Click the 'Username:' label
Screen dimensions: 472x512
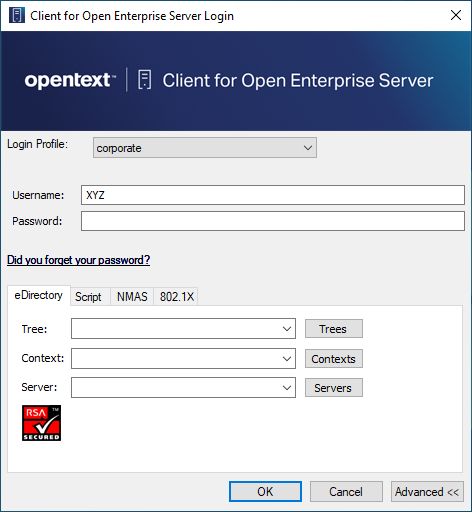tap(38, 195)
